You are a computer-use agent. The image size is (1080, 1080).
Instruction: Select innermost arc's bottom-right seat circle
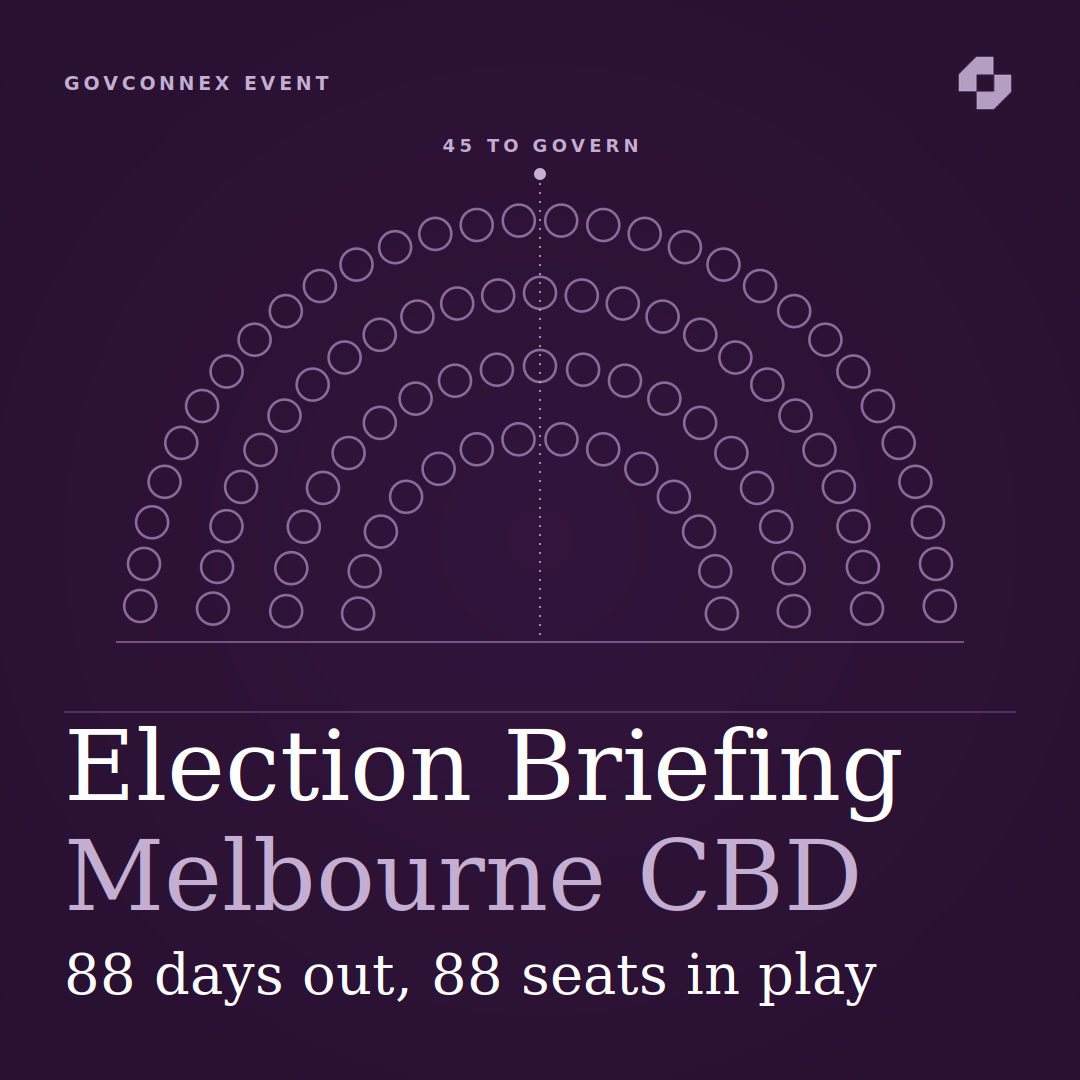tap(722, 613)
